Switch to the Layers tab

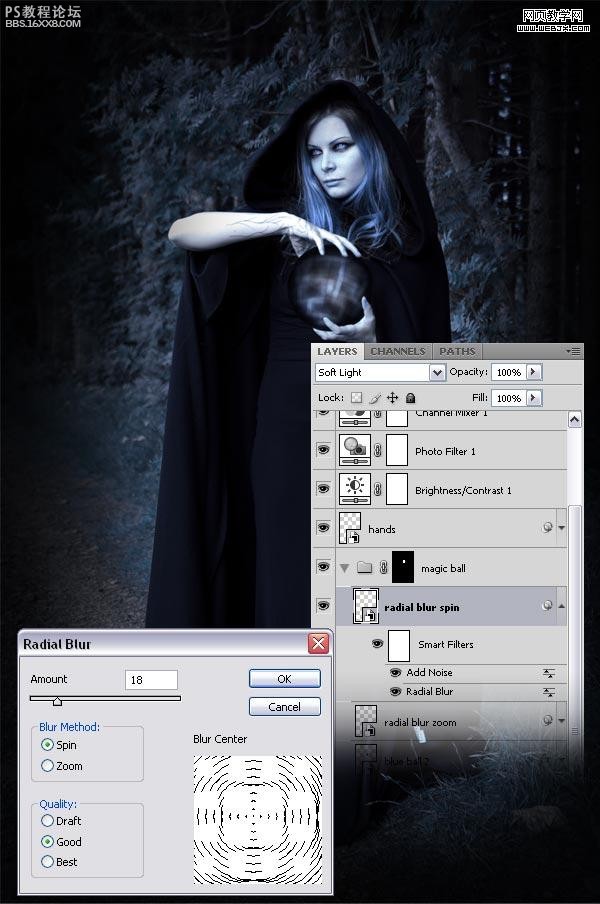click(338, 351)
